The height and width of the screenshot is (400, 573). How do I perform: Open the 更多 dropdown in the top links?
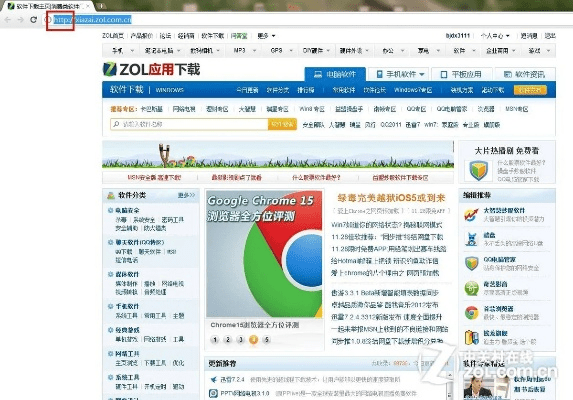click(x=266, y=36)
